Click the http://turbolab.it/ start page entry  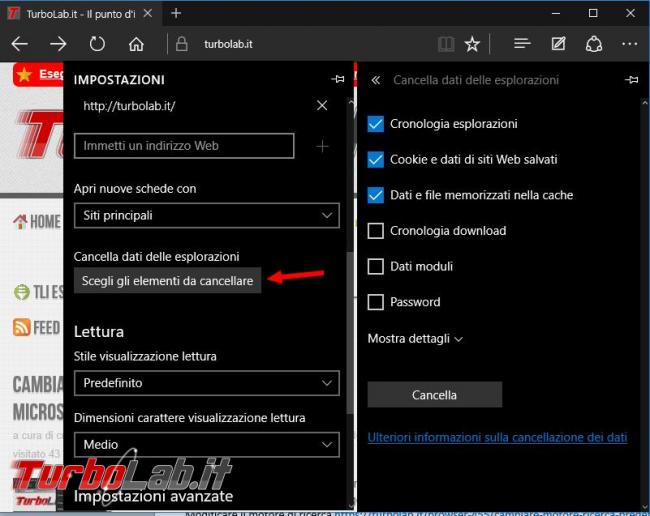[129, 106]
